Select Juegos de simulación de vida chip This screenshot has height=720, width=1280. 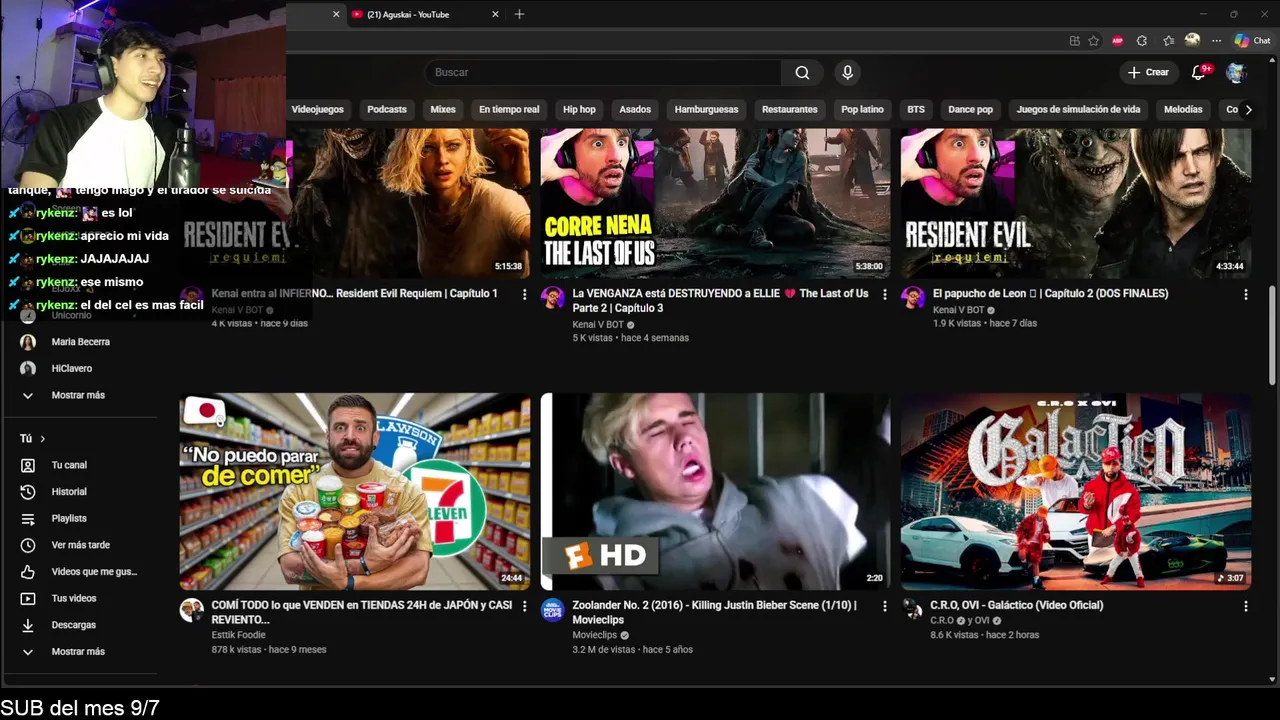(x=1078, y=109)
